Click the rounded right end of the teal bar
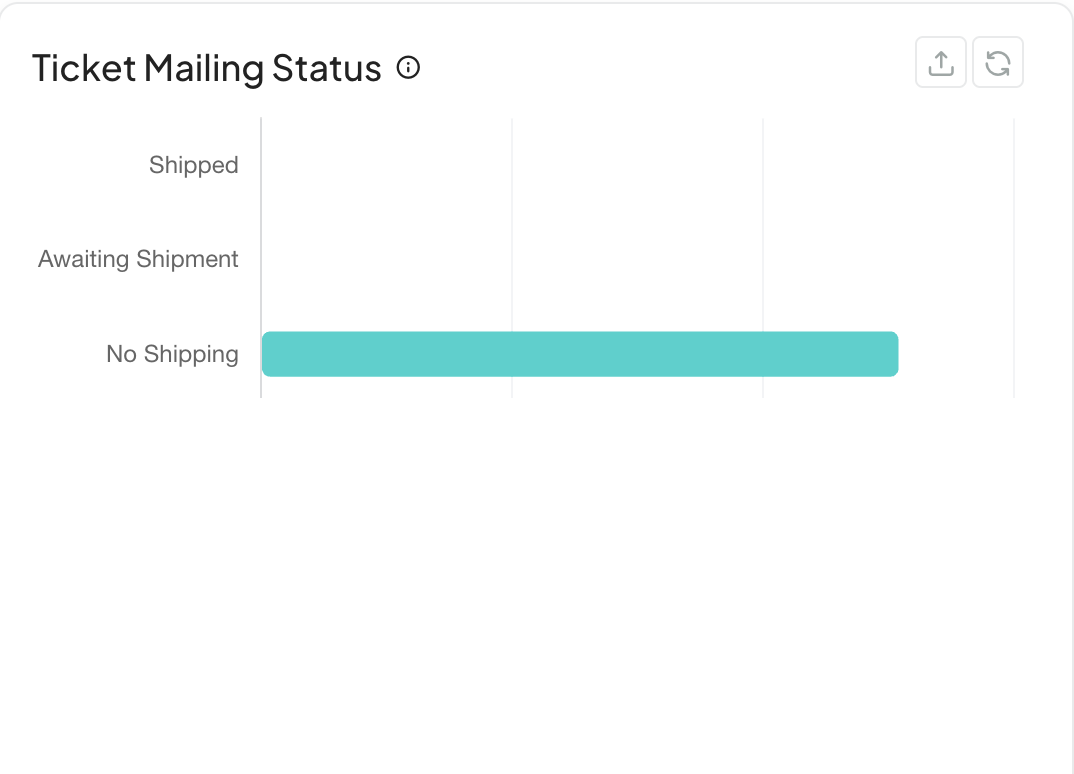This screenshot has height=774, width=1074. click(x=893, y=354)
